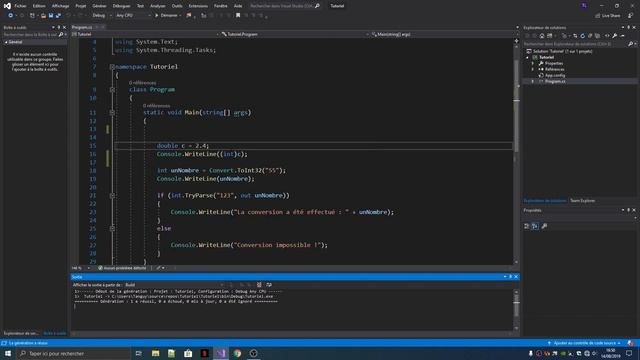Click the Aucun problème détecté indicator
The image size is (640, 360).
tap(122, 268)
